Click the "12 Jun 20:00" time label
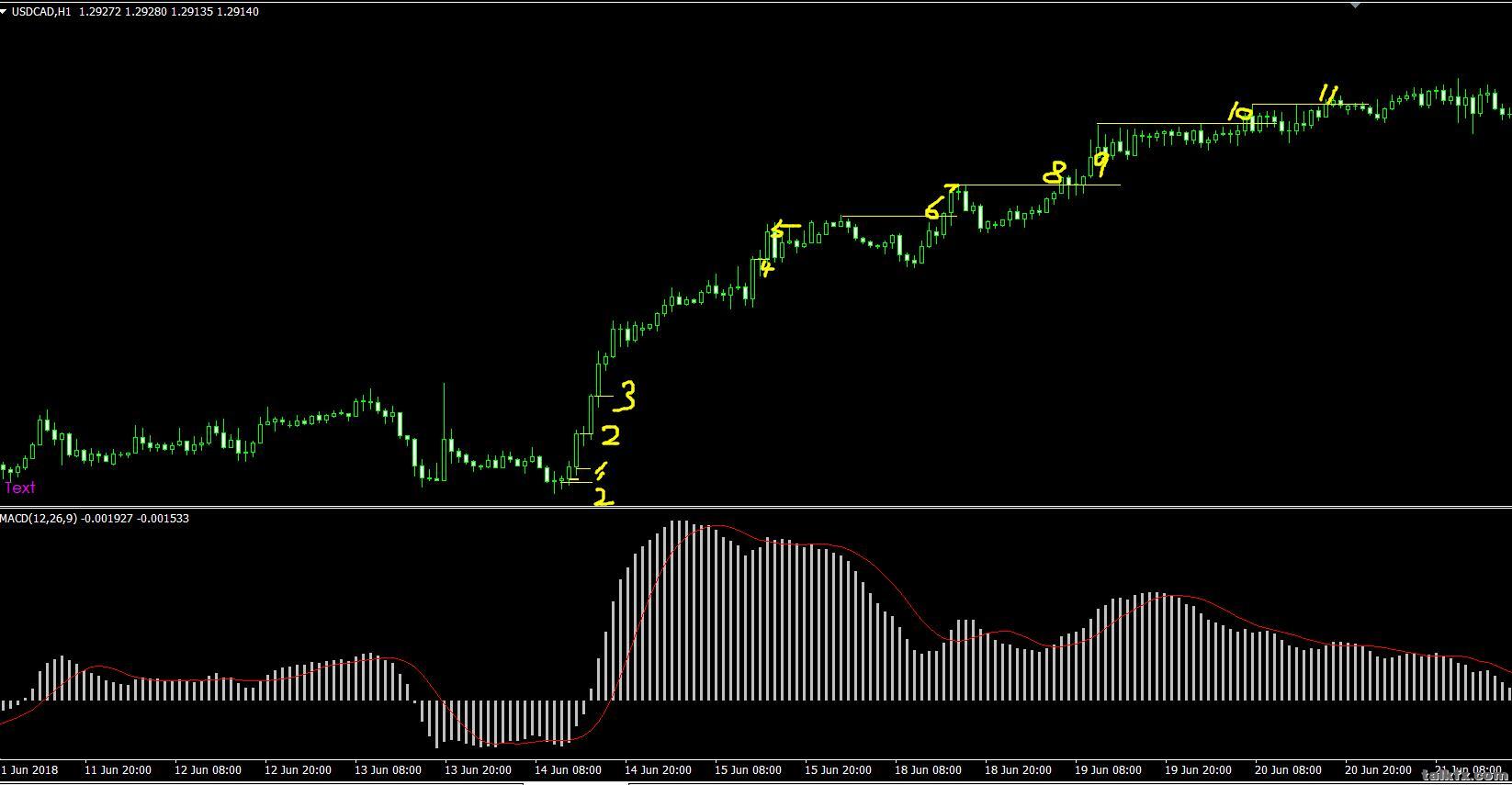This screenshot has width=1512, height=785. (x=299, y=769)
